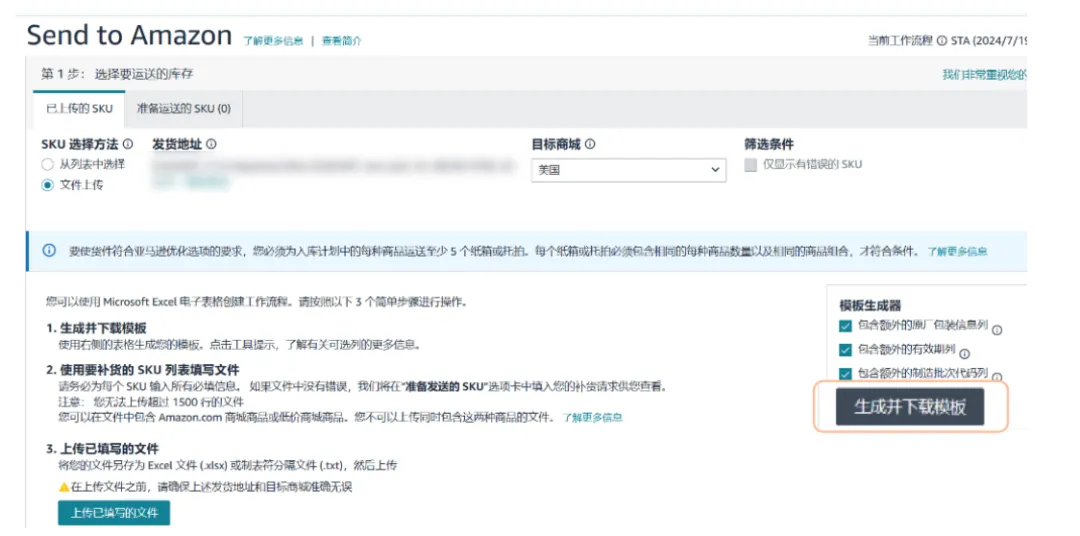Click the yellow warning triangle icon
This screenshot has height=536, width=1080.
pos(64,487)
